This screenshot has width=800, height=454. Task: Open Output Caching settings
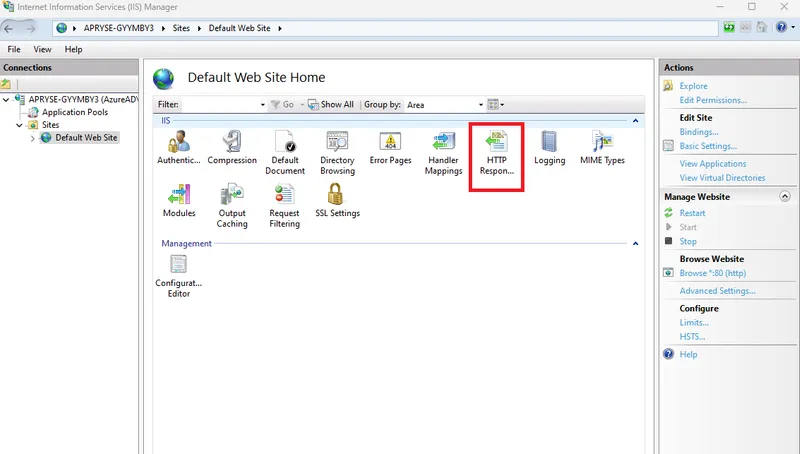pyautogui.click(x=232, y=205)
